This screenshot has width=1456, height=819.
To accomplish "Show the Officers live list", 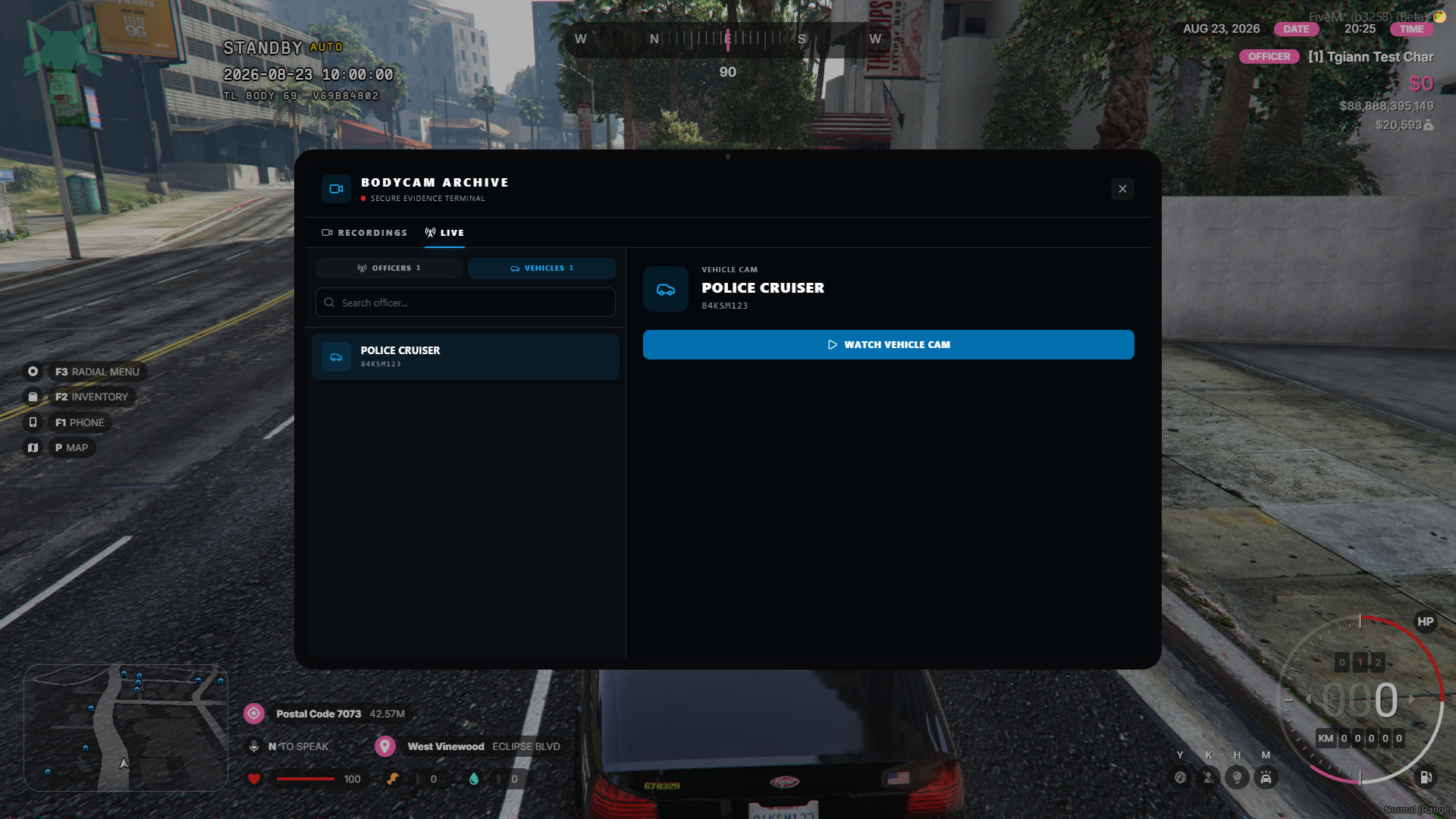I will coord(389,268).
